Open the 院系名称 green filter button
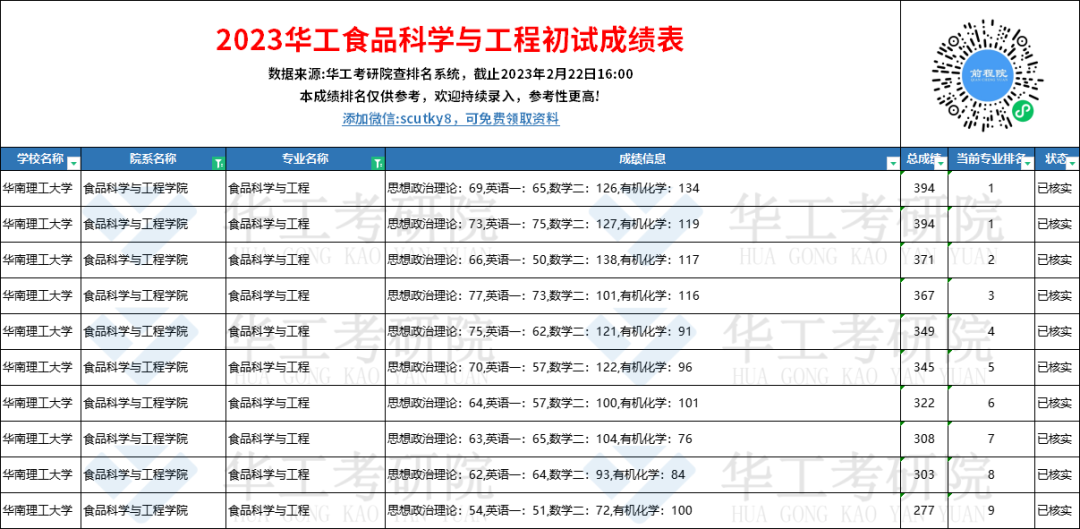The image size is (1080, 529). click(x=218, y=163)
